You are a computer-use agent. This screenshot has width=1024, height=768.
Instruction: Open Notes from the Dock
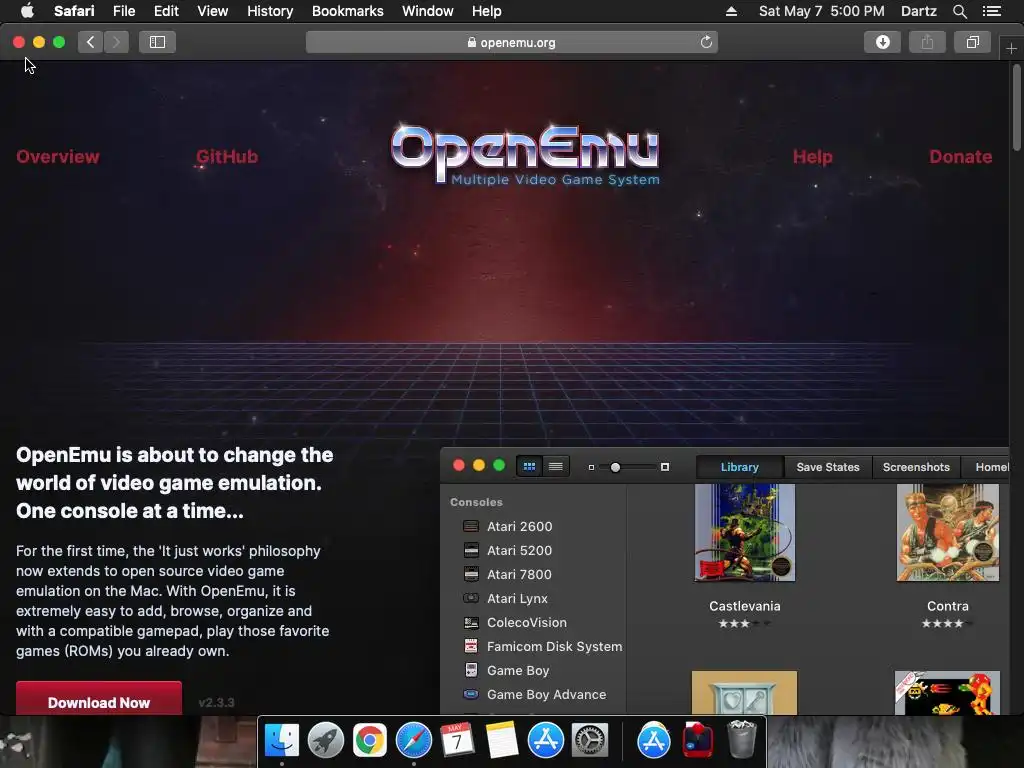502,740
